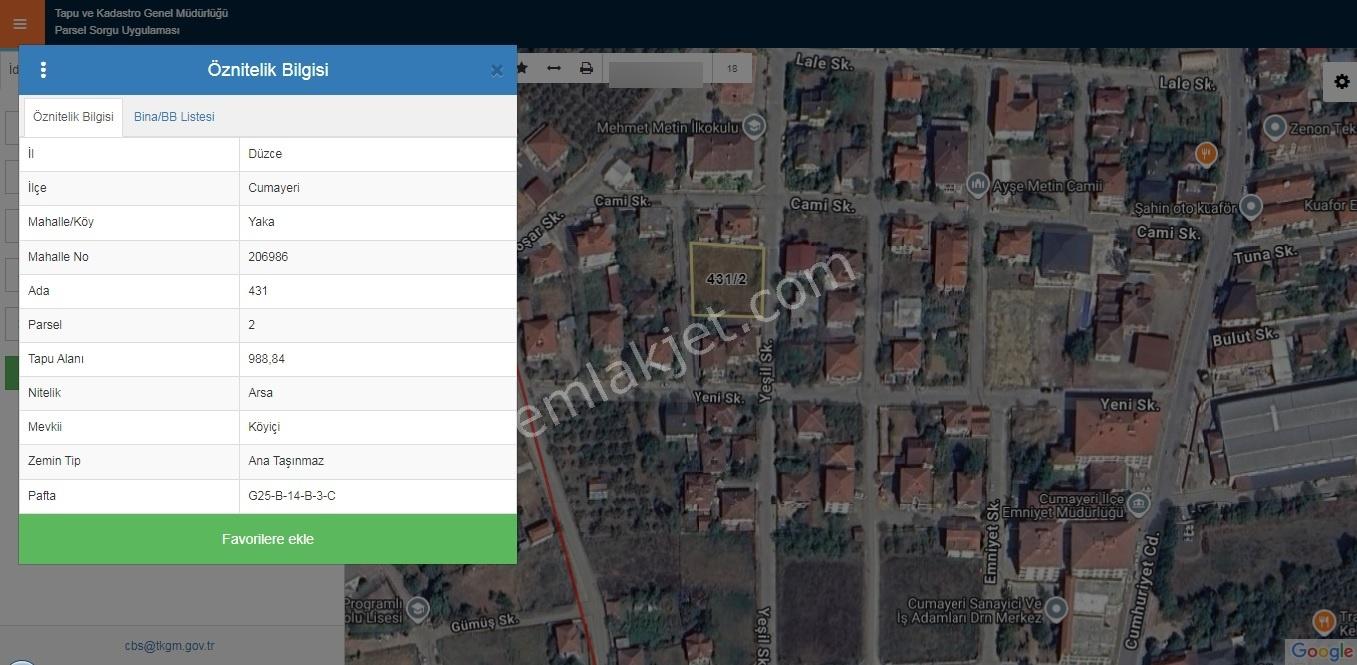Image resolution: width=1357 pixels, height=665 pixels.
Task: Open the cbs@tkgm.gov.tr email link
Action: tap(169, 646)
